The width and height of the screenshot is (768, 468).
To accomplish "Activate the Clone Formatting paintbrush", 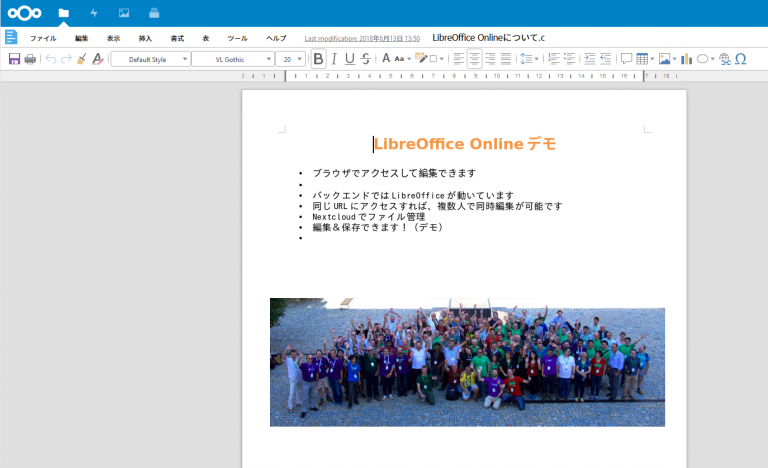I will pyautogui.click(x=82, y=59).
